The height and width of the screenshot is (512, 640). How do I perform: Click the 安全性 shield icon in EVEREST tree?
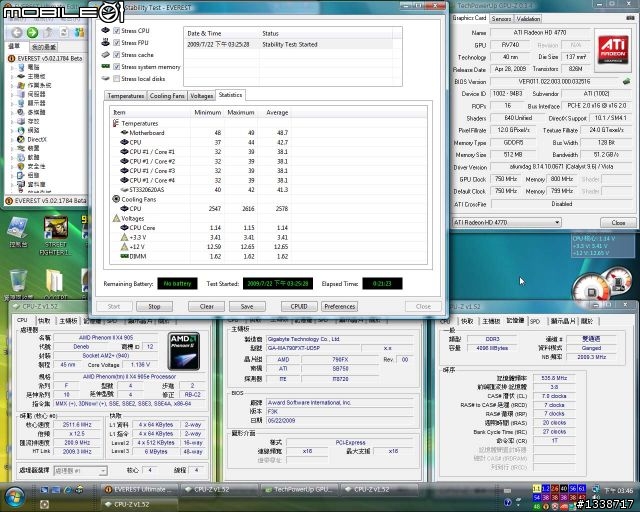[x=21, y=166]
